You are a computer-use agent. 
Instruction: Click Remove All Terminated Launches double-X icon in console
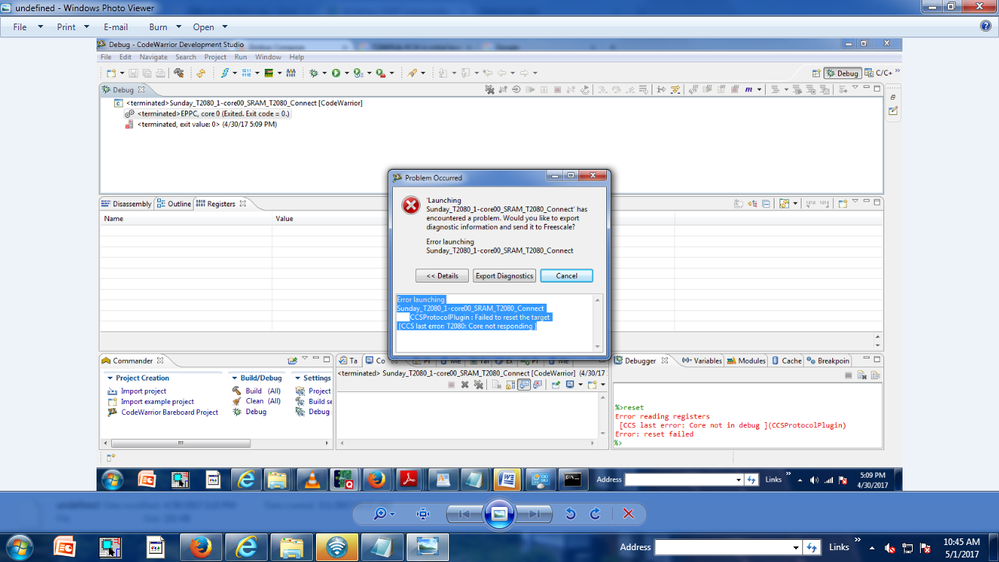tap(478, 385)
